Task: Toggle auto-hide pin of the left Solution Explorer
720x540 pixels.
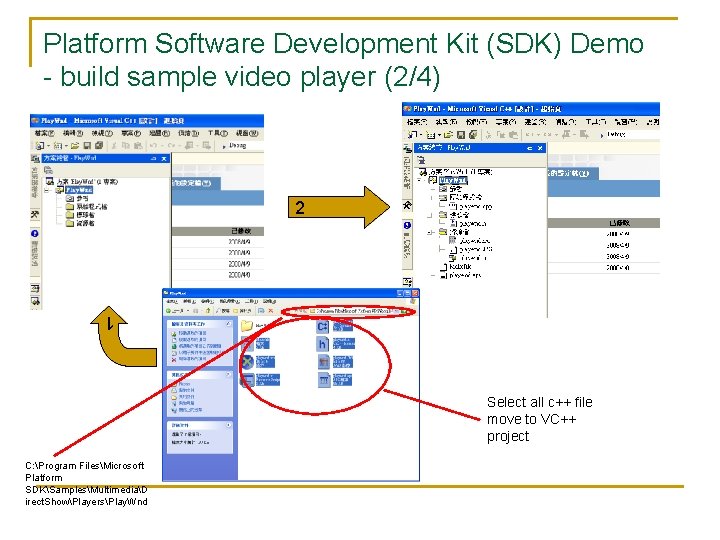Action: [x=153, y=158]
